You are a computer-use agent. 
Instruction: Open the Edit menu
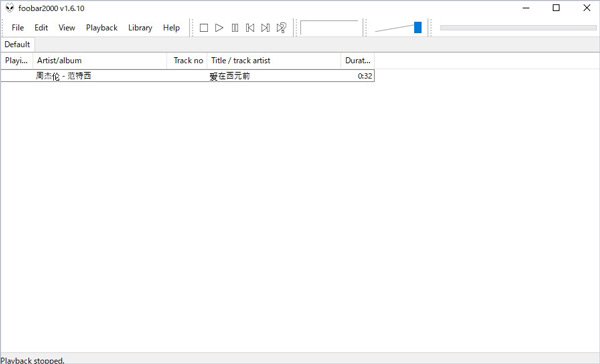41,28
